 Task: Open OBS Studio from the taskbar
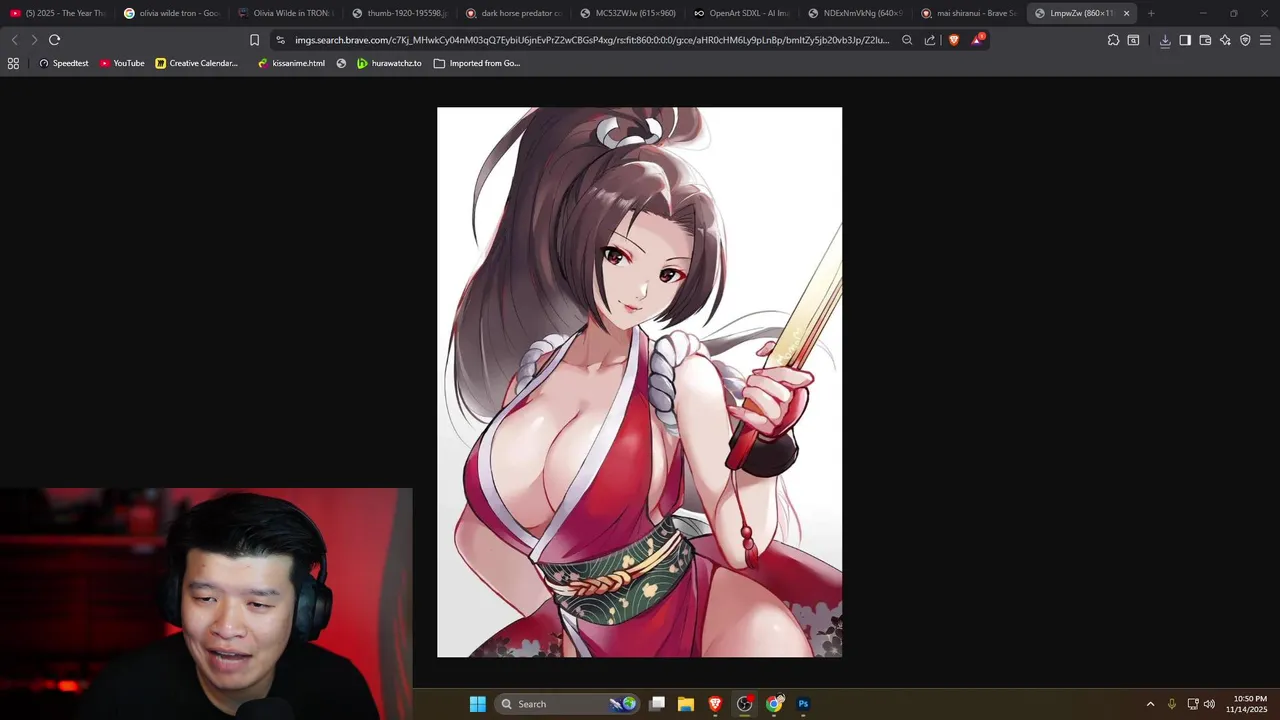[744, 704]
